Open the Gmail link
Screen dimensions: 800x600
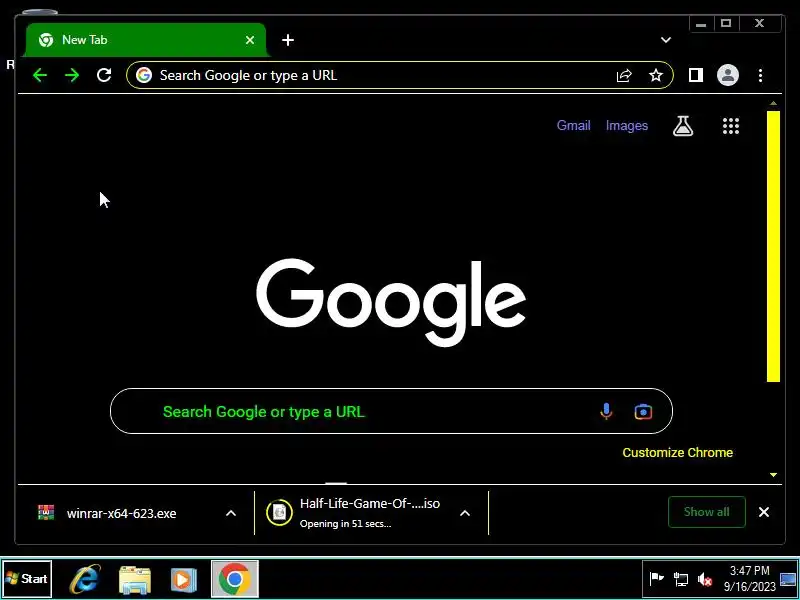573,126
